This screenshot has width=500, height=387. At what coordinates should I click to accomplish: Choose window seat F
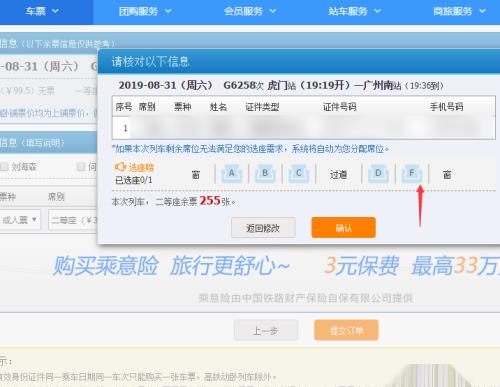[x=412, y=174]
